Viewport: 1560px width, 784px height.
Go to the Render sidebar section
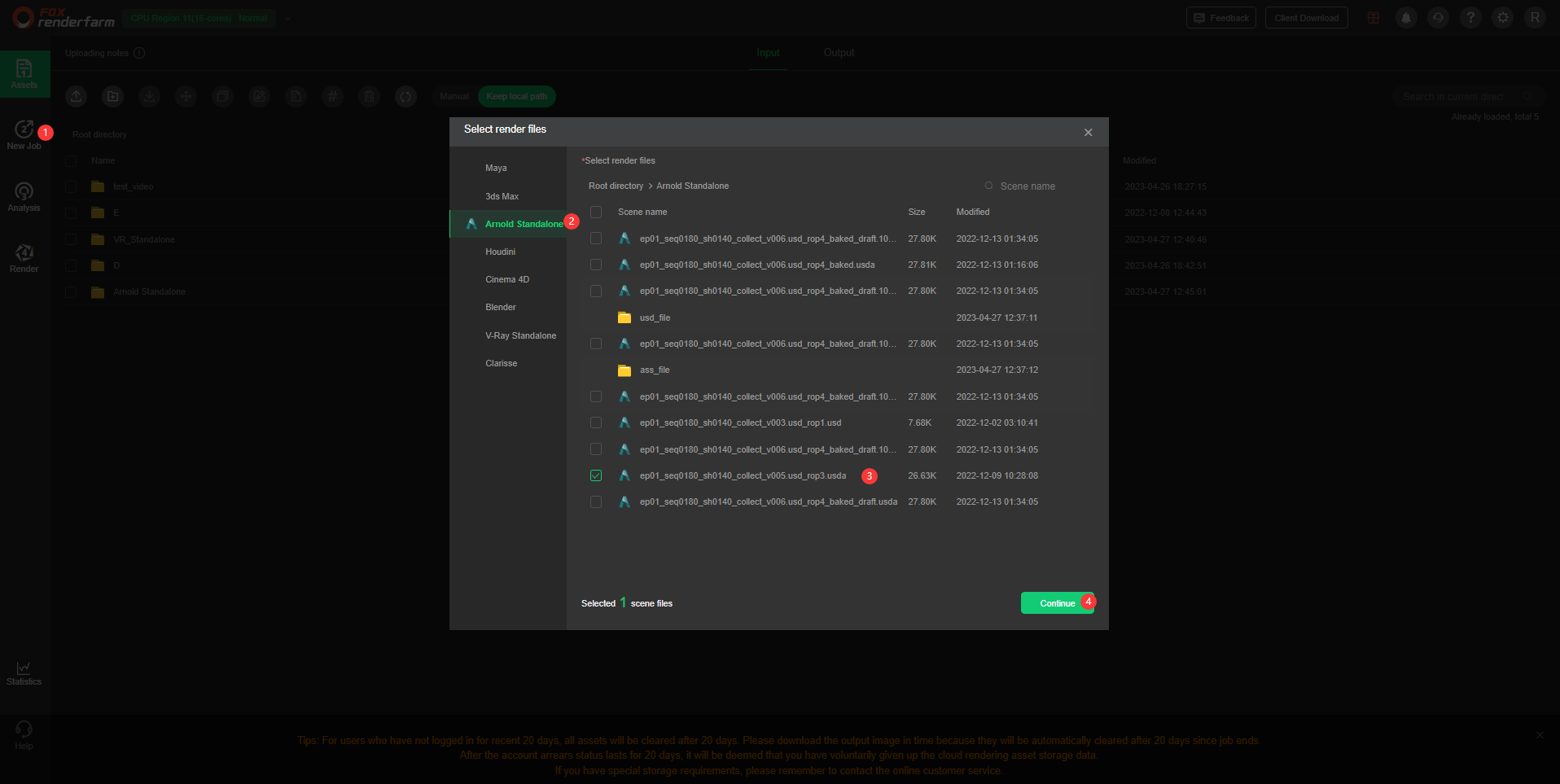coord(24,258)
